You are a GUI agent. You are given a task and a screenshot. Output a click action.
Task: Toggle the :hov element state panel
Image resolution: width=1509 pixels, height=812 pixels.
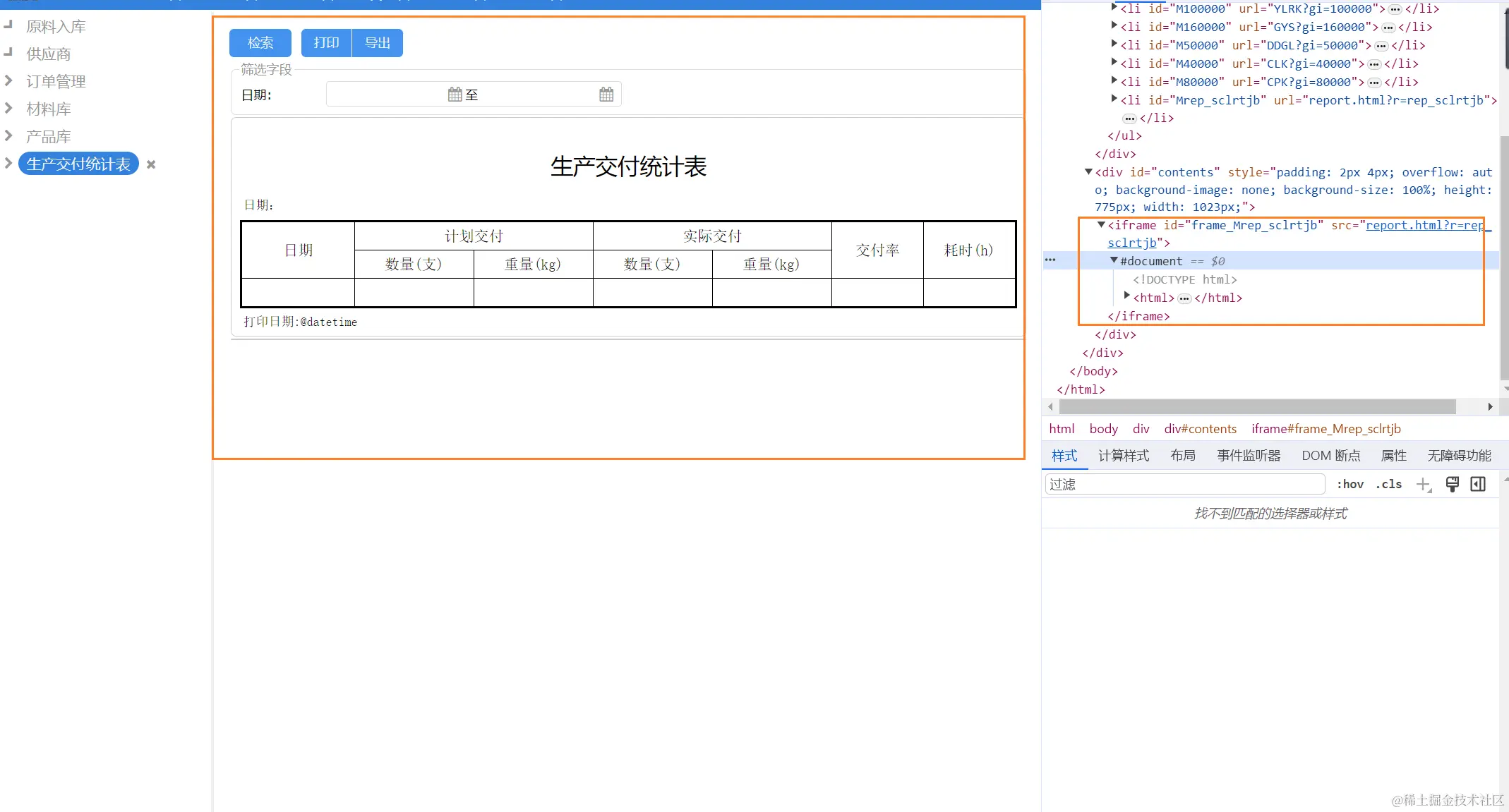tap(1349, 484)
